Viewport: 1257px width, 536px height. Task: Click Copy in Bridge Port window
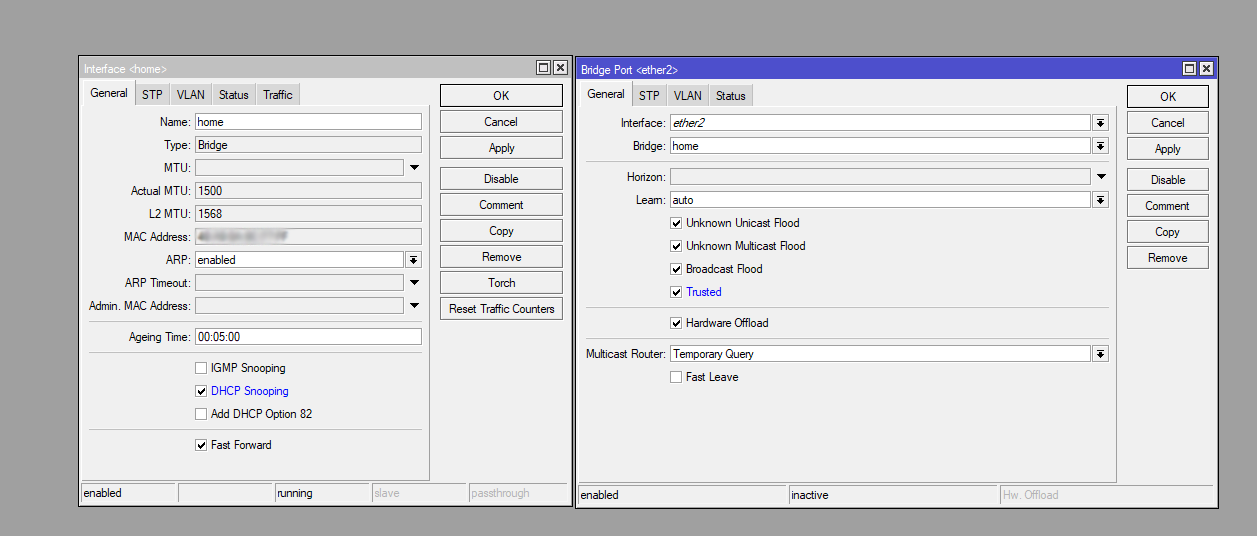point(1168,232)
